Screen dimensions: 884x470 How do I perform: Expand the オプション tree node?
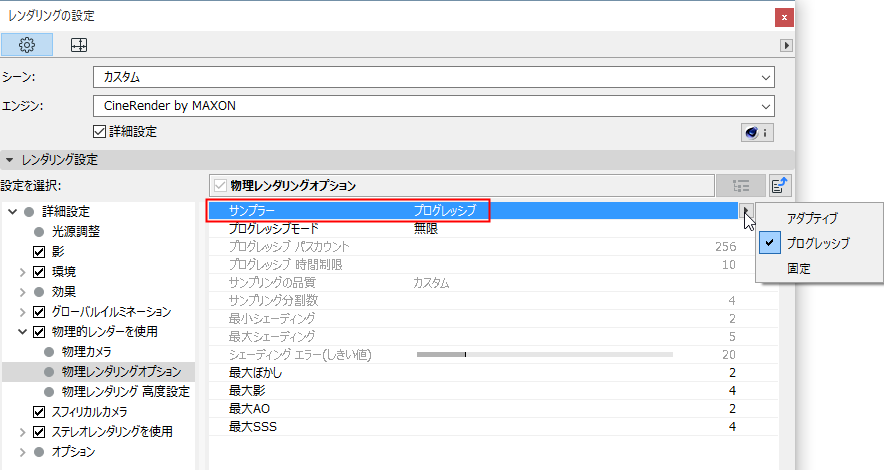(x=23, y=452)
